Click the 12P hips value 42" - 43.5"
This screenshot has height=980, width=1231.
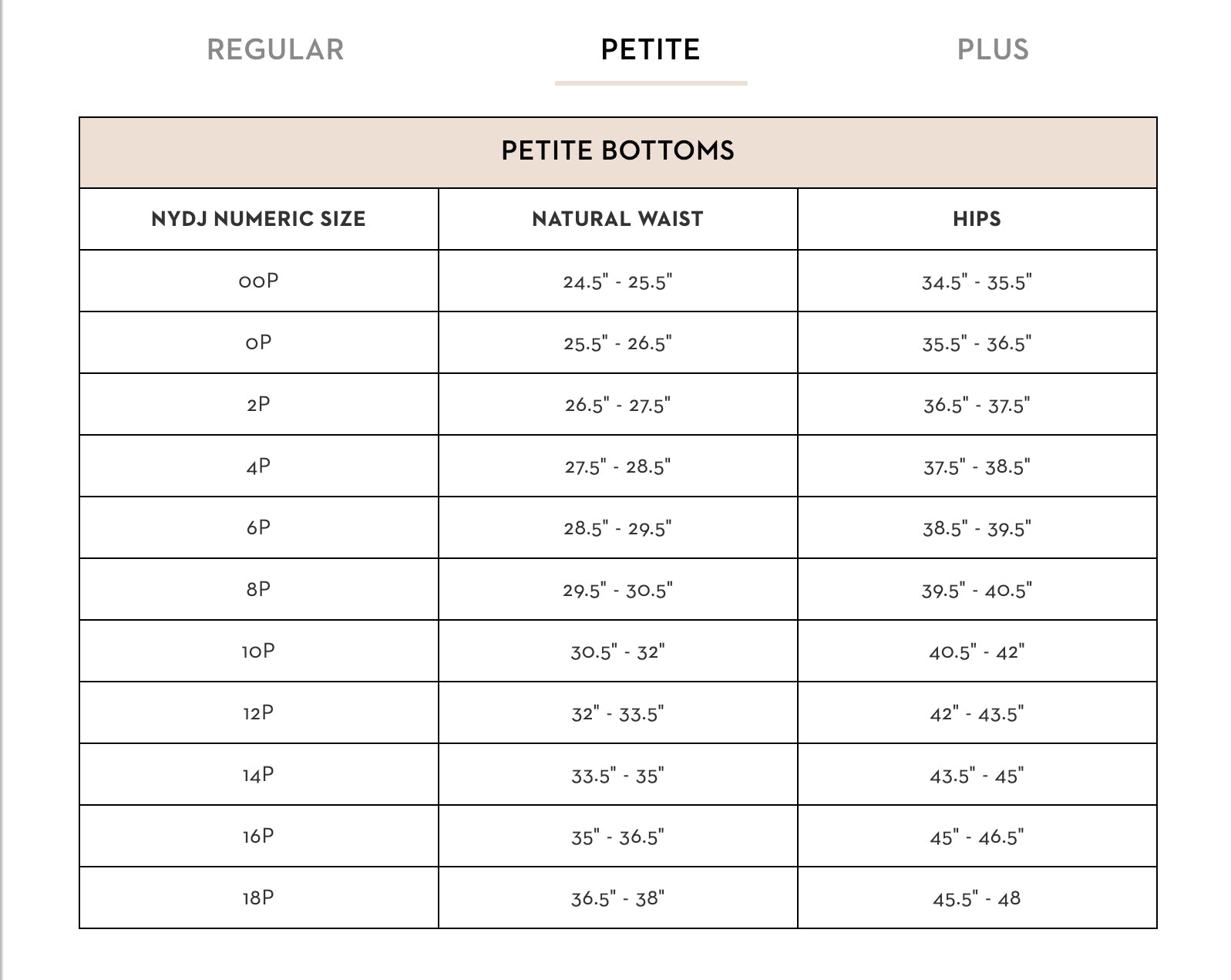click(977, 713)
